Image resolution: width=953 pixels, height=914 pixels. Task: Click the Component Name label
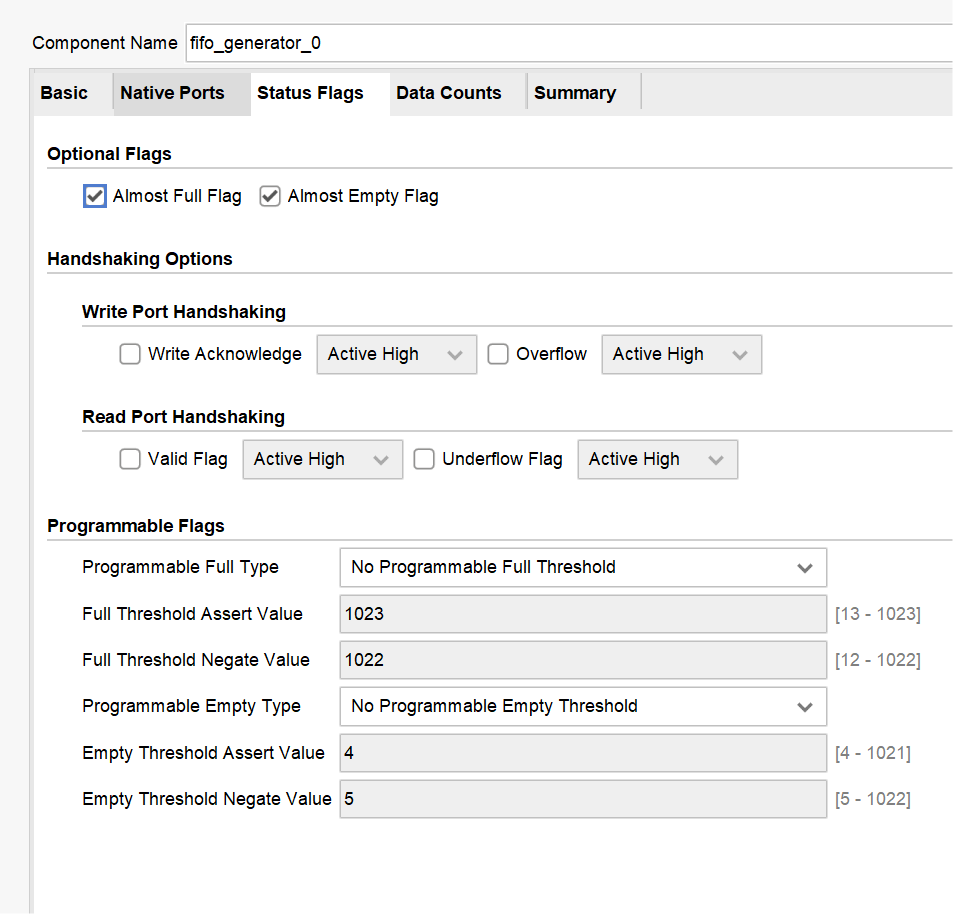pos(105,43)
